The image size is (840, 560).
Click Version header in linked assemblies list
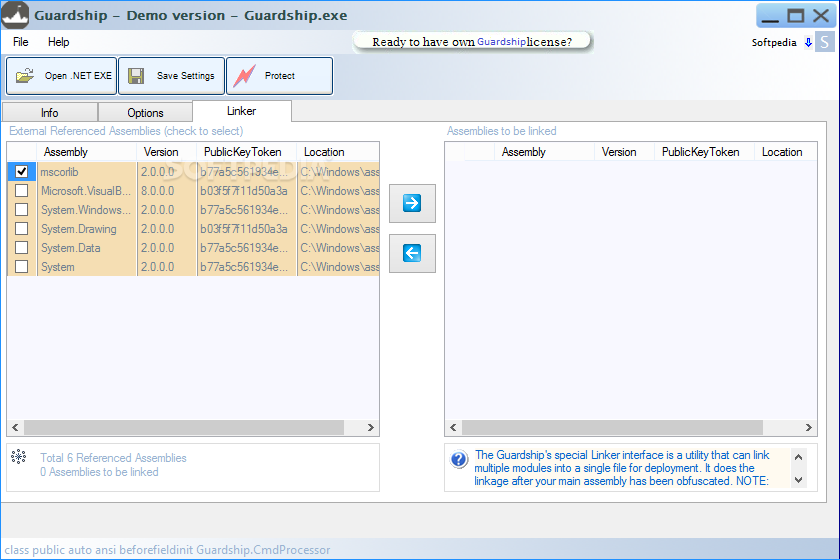tap(624, 152)
